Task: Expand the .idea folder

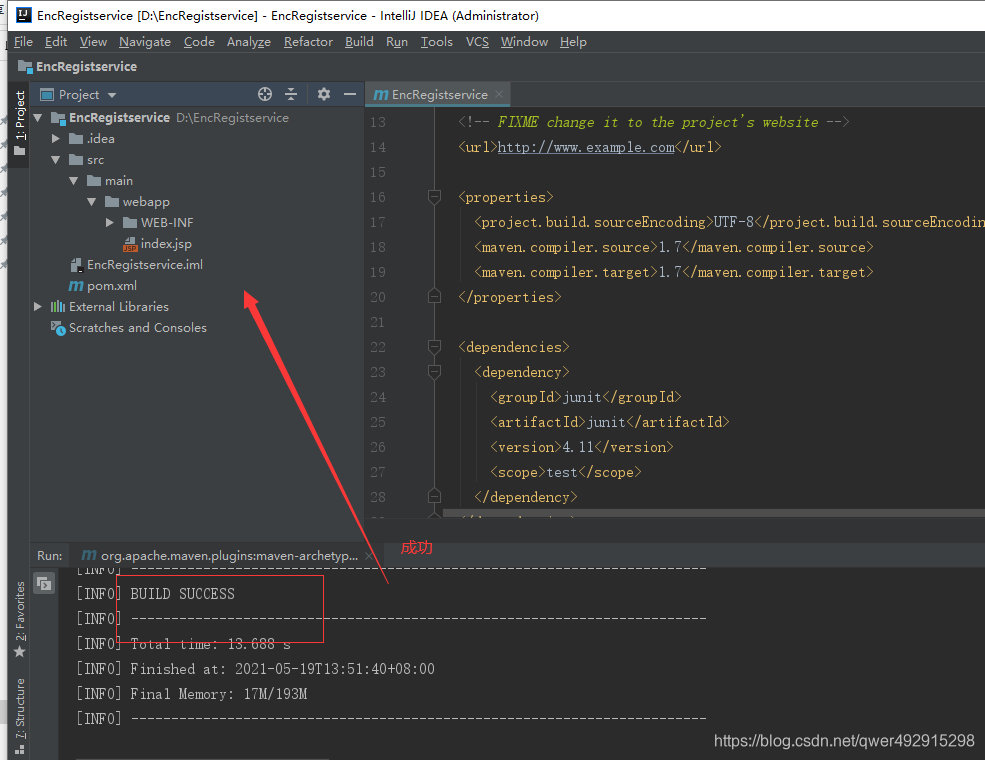Action: point(55,139)
